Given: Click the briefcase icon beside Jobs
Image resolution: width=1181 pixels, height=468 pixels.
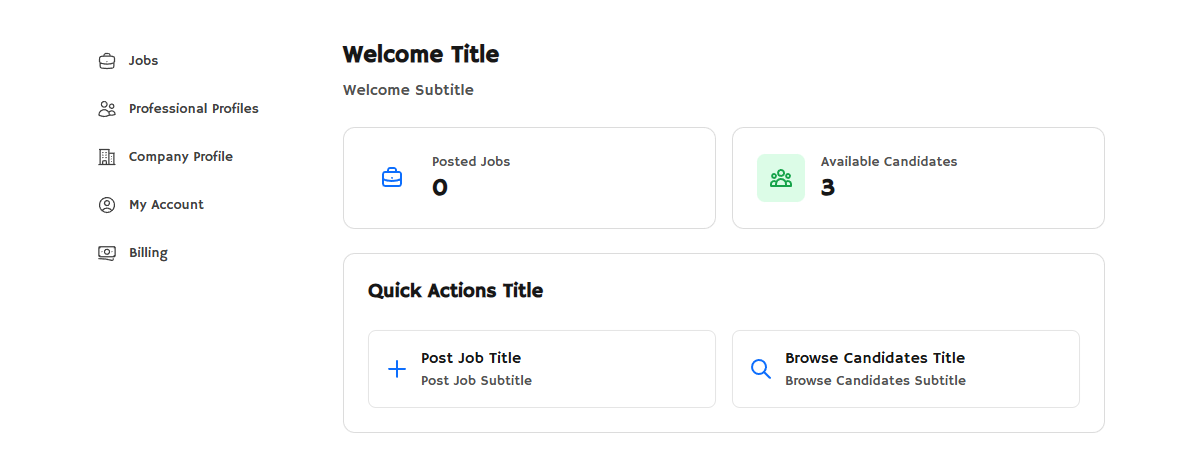Looking at the screenshot, I should click(107, 61).
